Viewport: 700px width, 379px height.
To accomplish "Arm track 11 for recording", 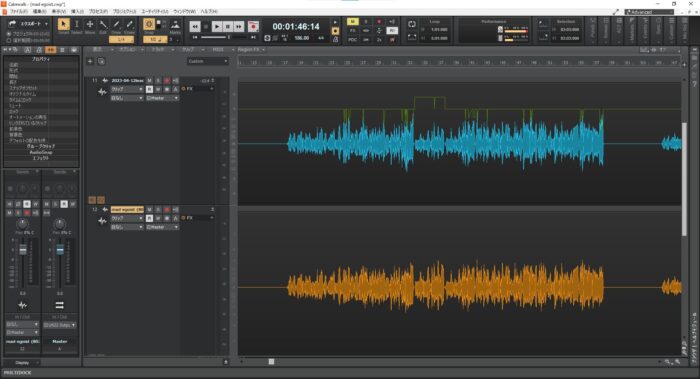I will 167,81.
